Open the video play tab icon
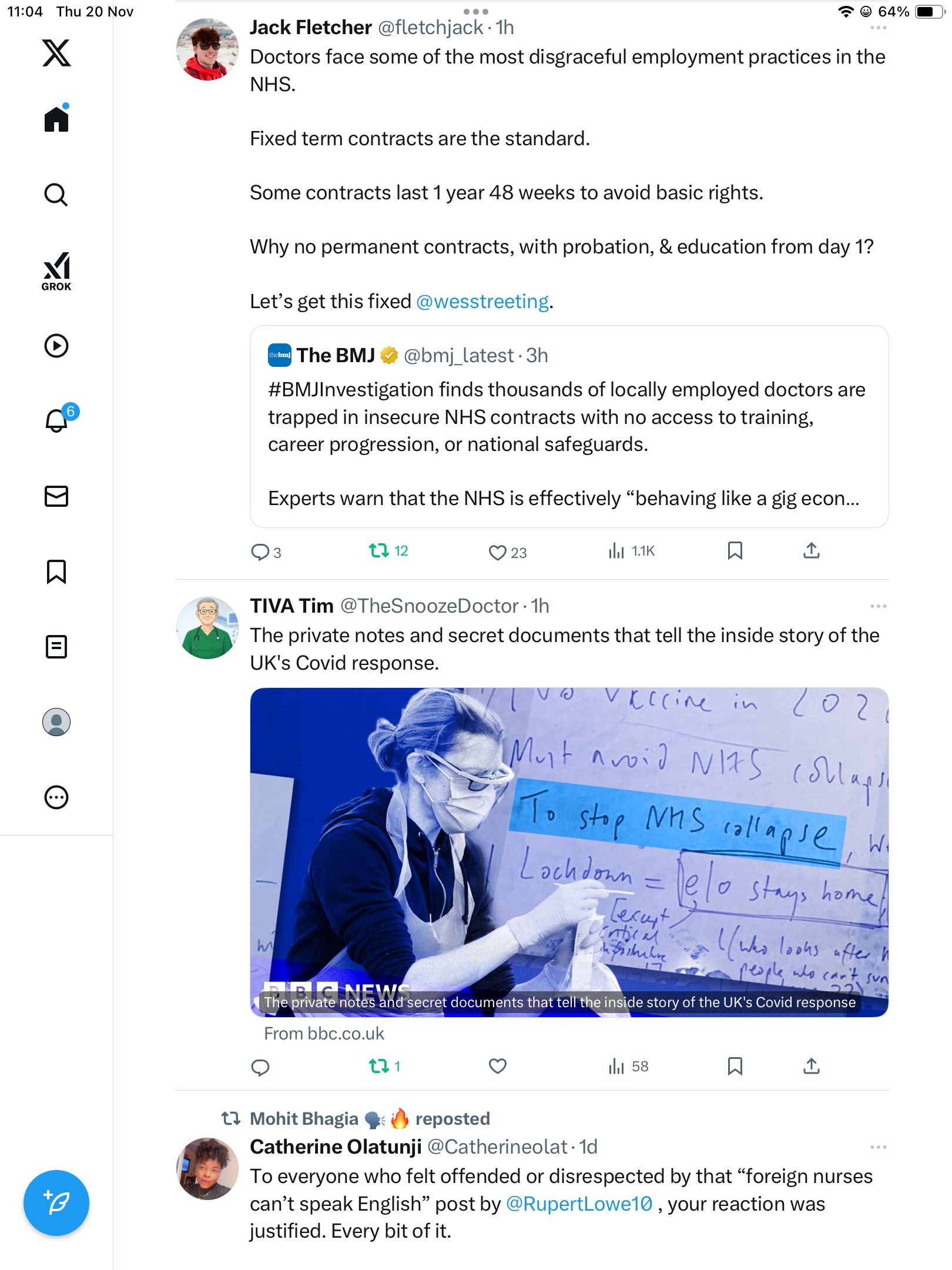Image resolution: width=952 pixels, height=1270 pixels. tap(56, 346)
